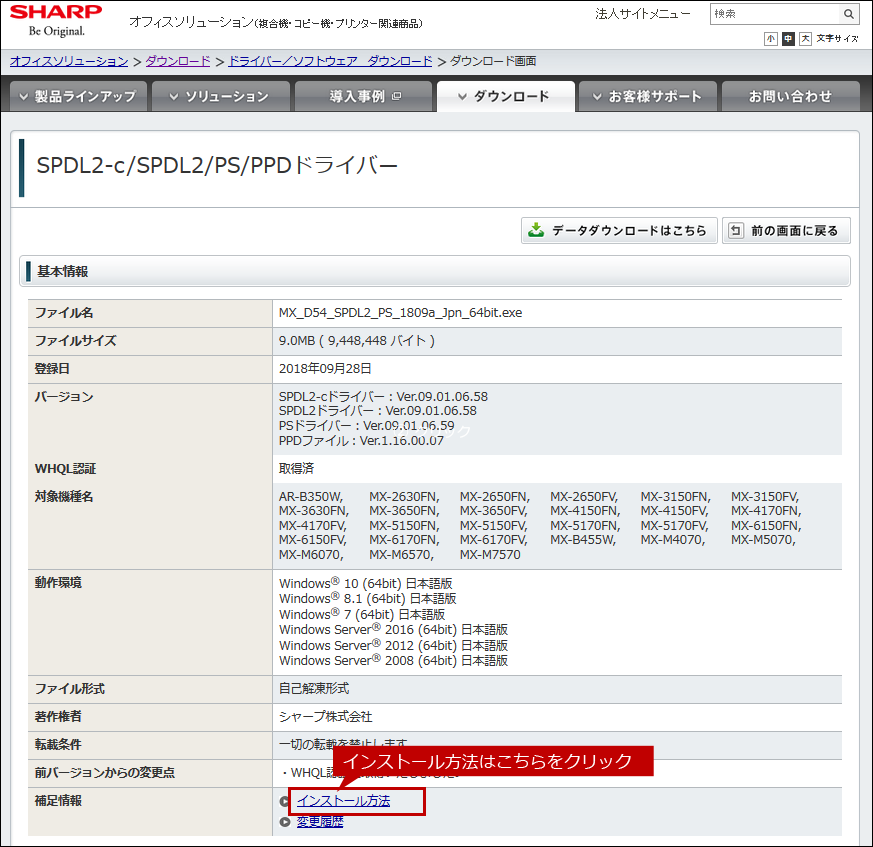Click 補足情報 row label
This screenshot has width=873, height=847.
[x=58, y=801]
